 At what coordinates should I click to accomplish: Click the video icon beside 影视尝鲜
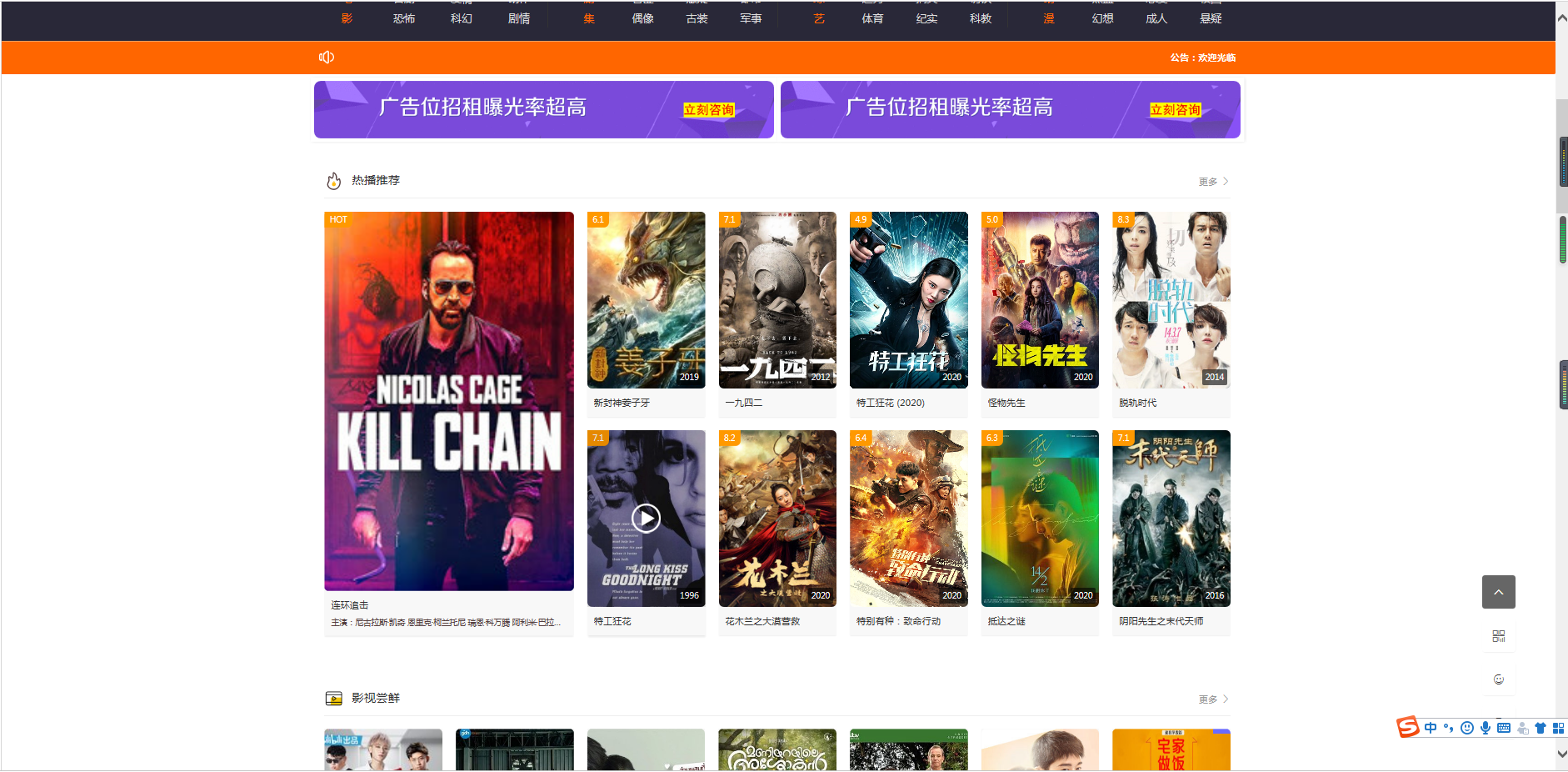[334, 699]
